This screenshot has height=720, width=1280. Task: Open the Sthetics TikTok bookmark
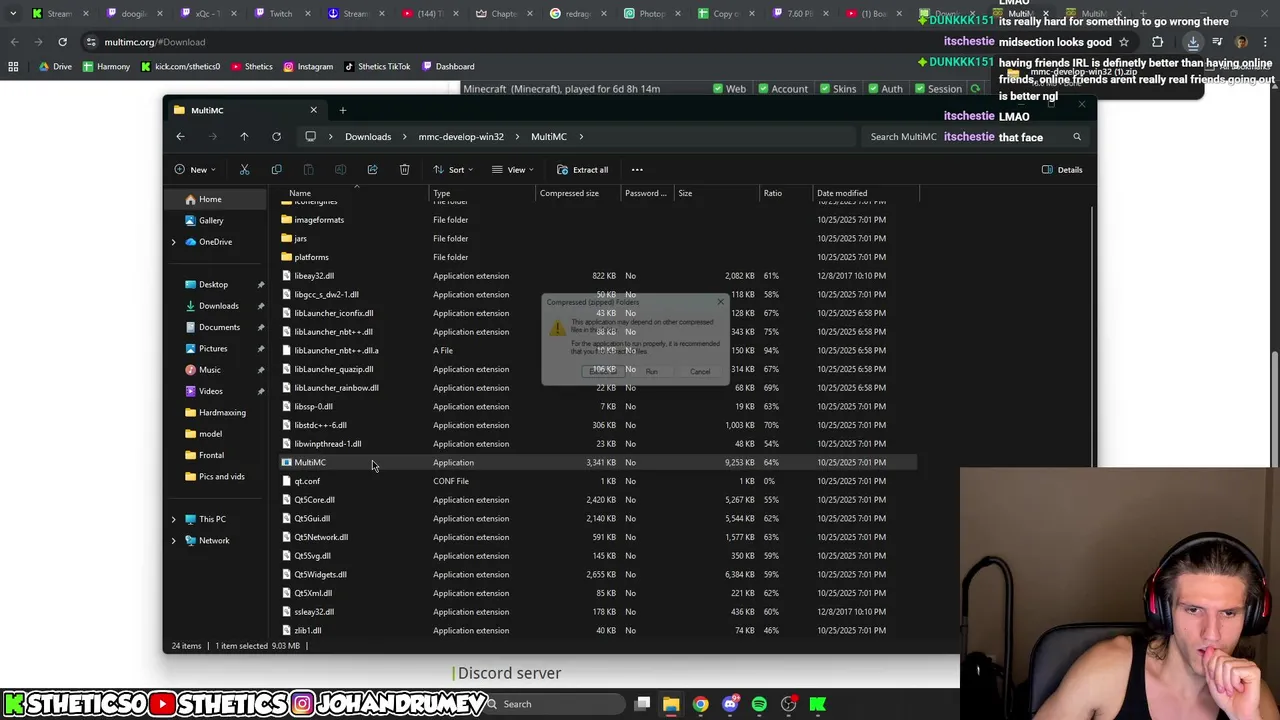377,66
